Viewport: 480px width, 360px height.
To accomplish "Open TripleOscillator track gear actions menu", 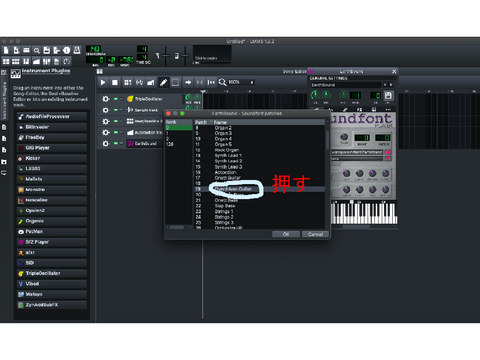I will click(x=106, y=99).
